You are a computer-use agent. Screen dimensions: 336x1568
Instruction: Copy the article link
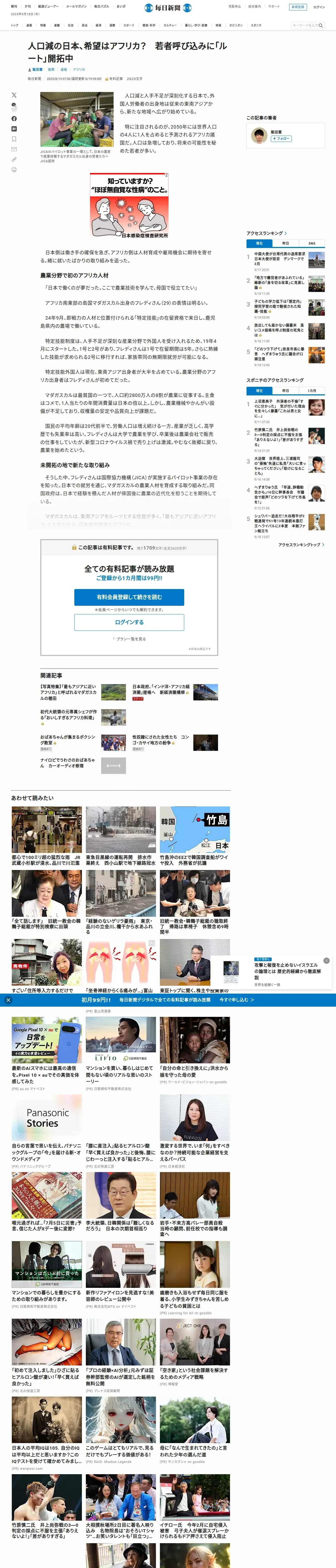[14, 159]
